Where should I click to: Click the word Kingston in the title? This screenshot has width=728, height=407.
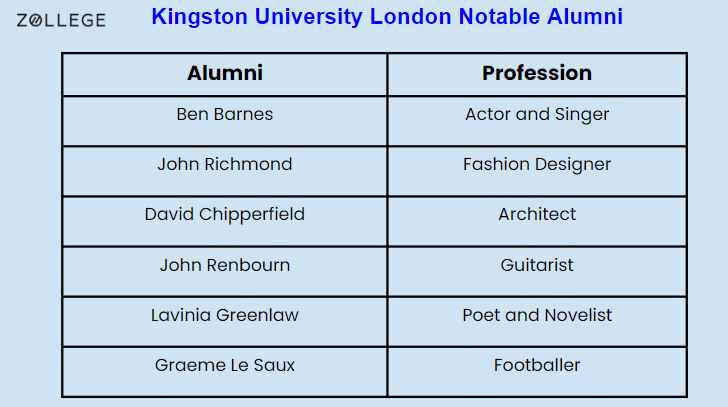tap(199, 18)
